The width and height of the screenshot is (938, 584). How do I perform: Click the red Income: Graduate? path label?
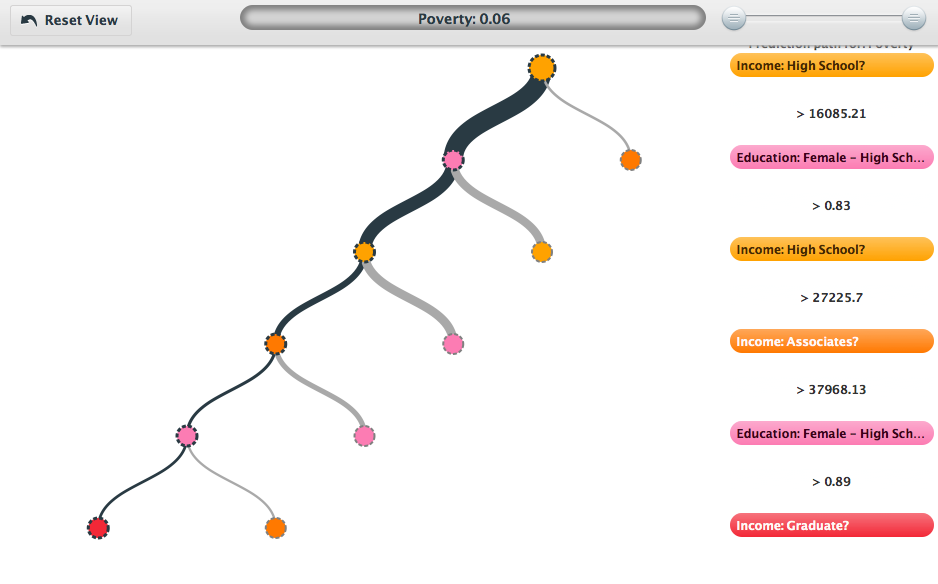tap(831, 526)
